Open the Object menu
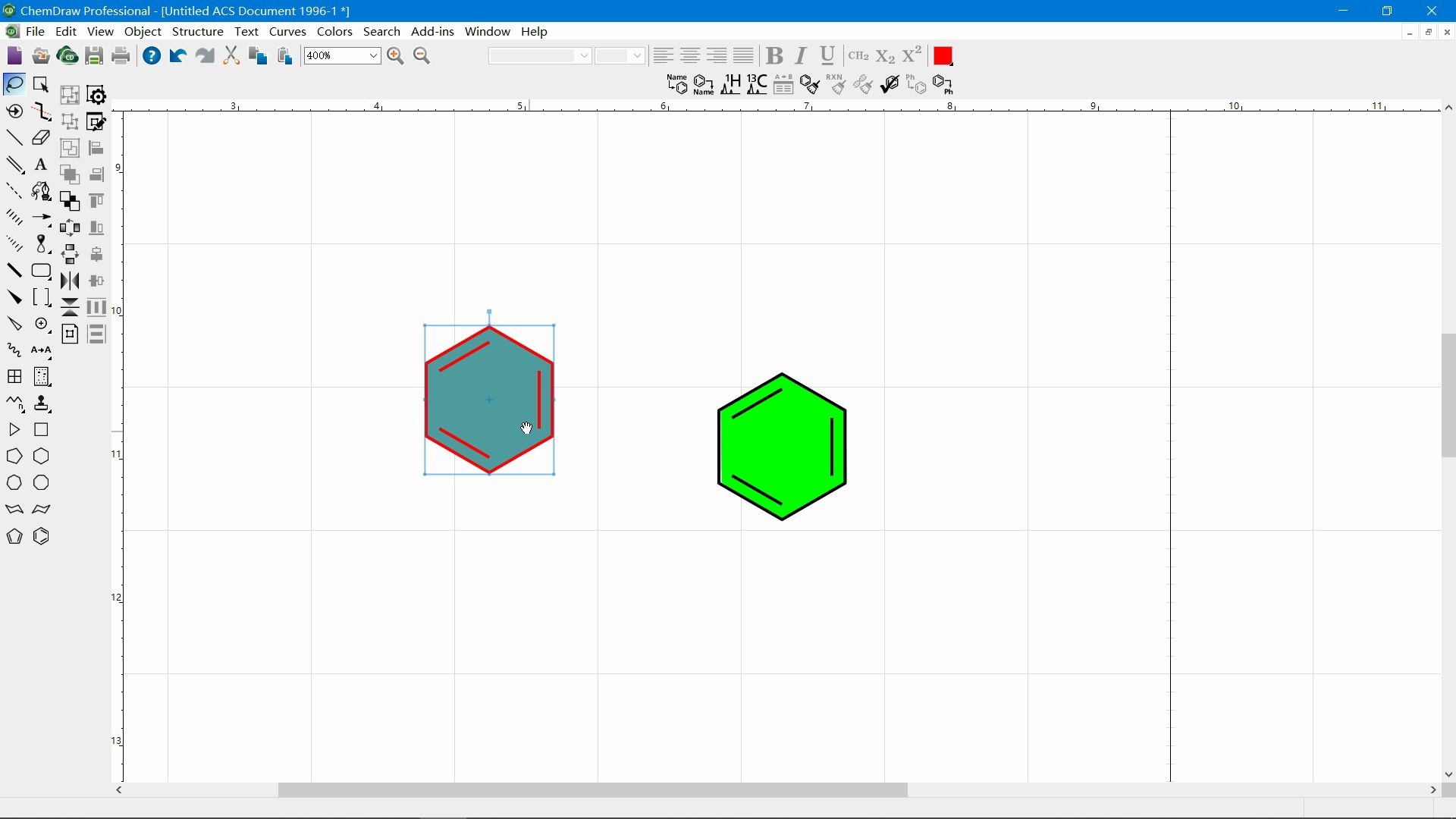 (x=143, y=32)
